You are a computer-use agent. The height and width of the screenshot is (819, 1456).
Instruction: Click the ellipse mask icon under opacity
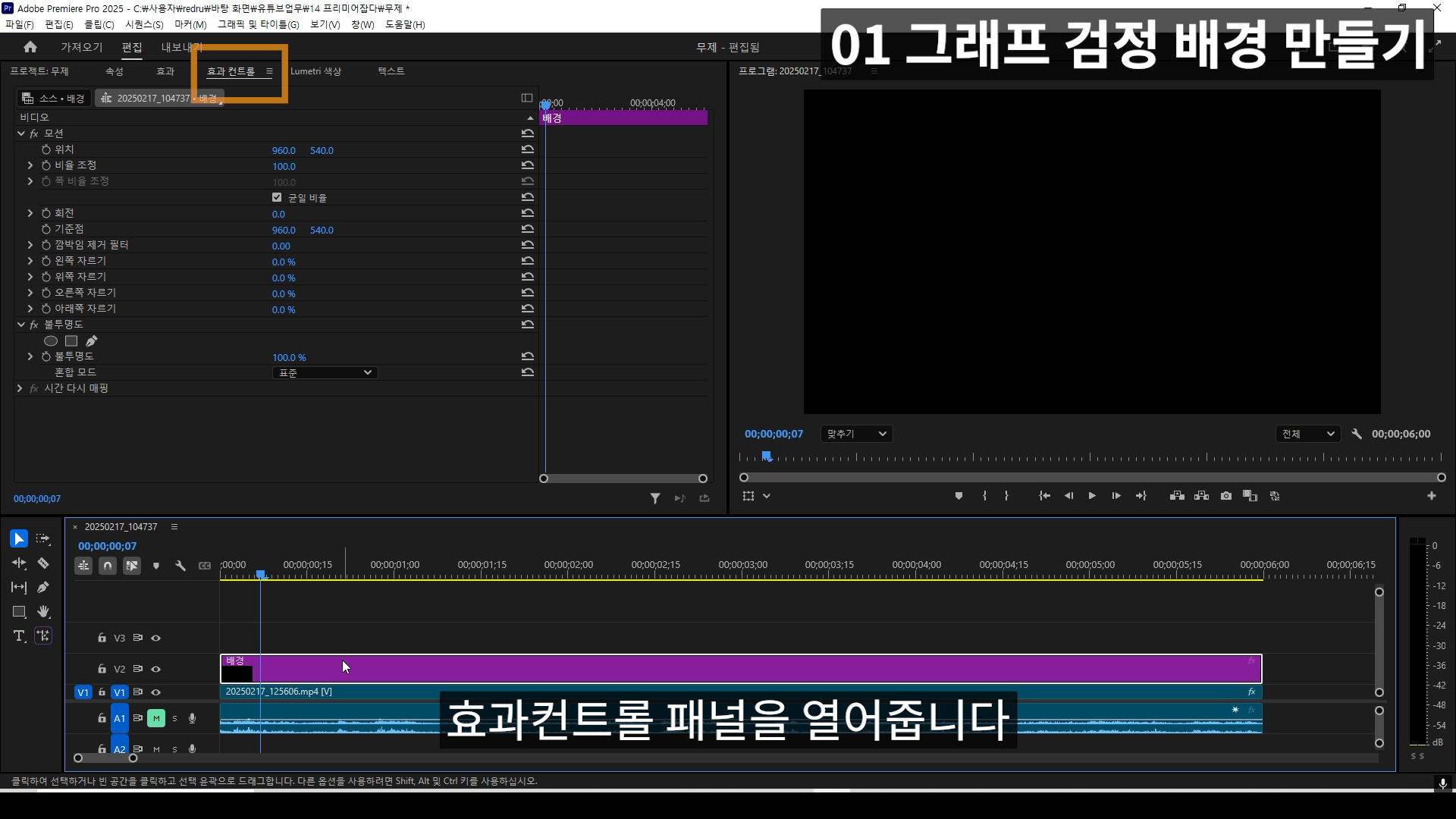tap(51, 341)
